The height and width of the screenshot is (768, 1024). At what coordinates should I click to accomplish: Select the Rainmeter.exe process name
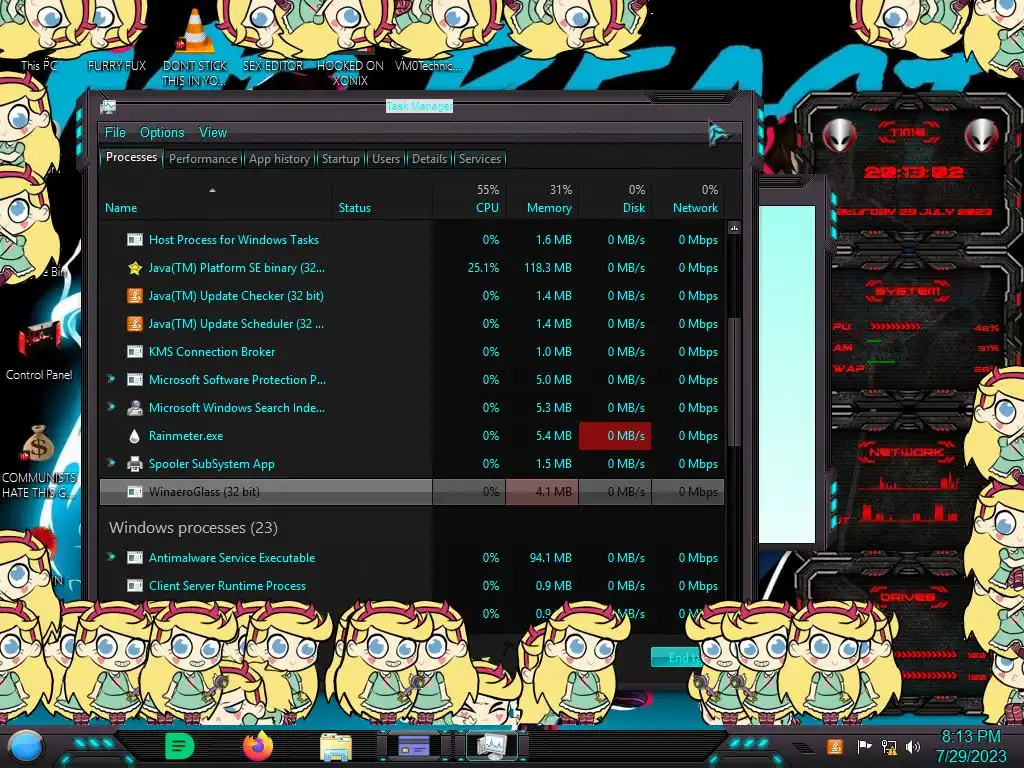[185, 436]
